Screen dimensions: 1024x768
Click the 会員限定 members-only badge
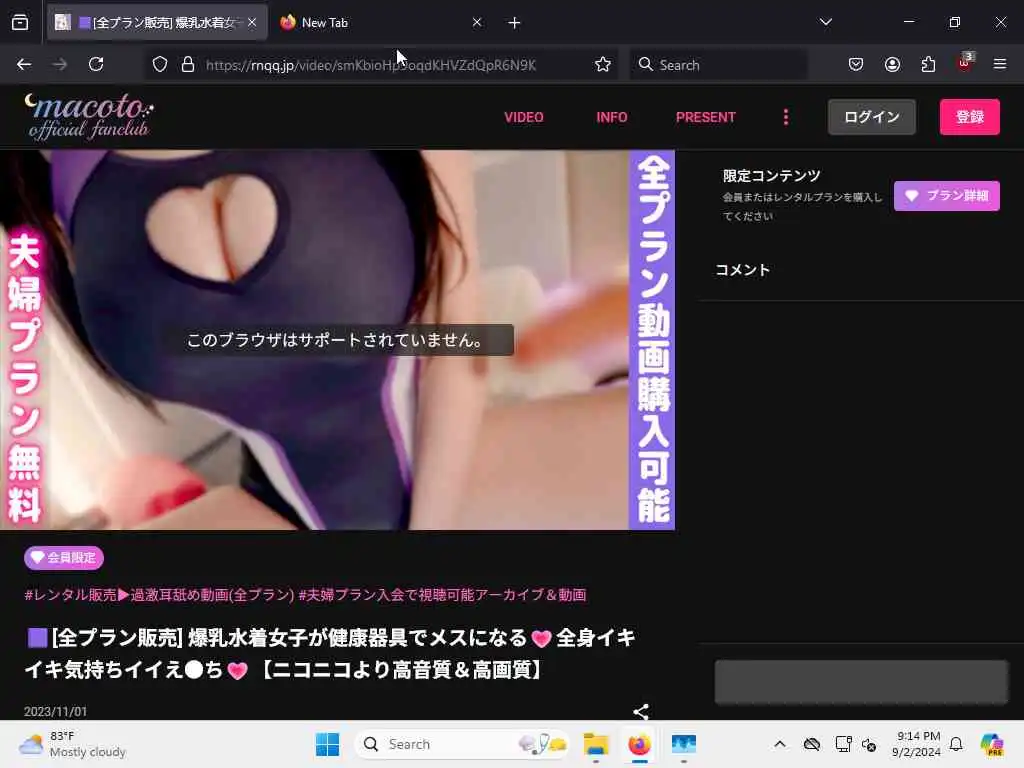click(x=64, y=558)
